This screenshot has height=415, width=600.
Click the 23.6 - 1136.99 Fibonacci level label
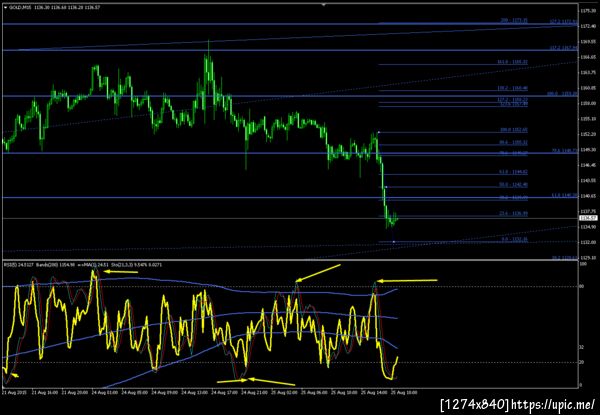point(515,213)
